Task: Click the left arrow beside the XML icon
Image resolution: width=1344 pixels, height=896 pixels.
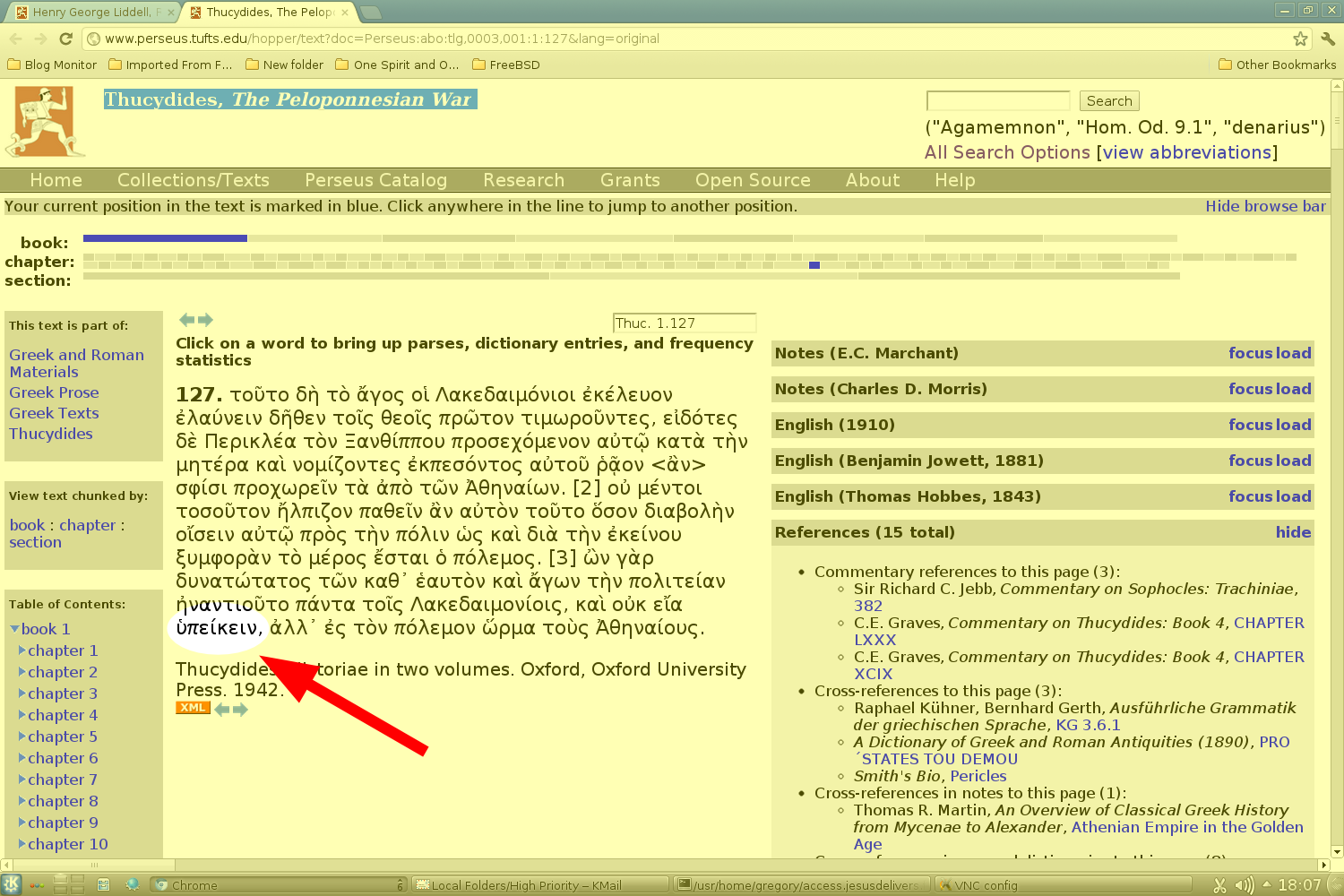Action: point(221,709)
